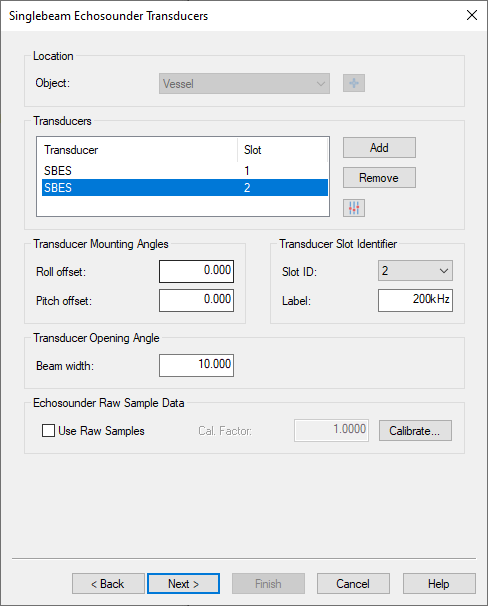Click the add object plus icon
Image resolution: width=488 pixels, height=606 pixels.
tap(354, 83)
